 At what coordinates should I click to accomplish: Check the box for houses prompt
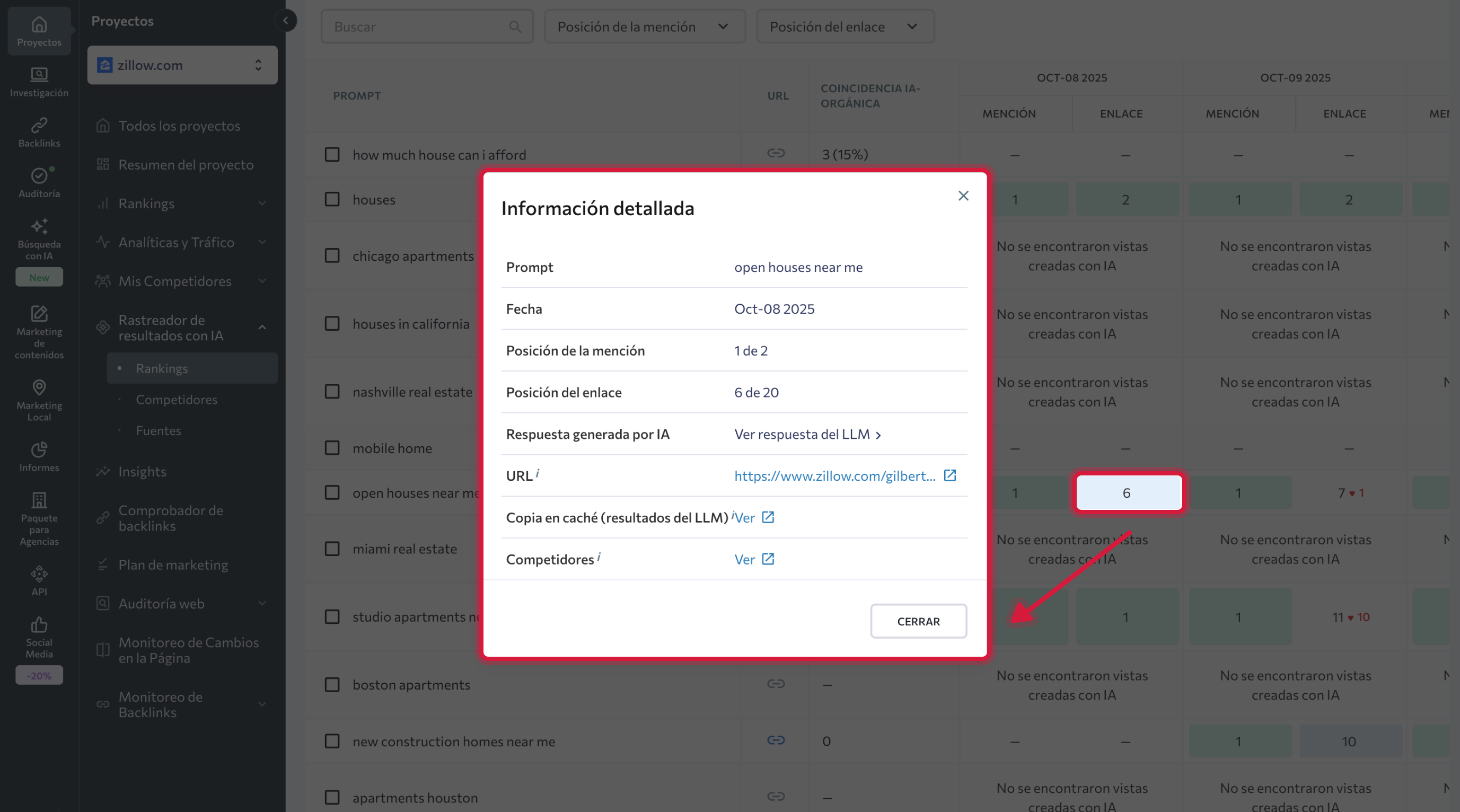tap(332, 199)
